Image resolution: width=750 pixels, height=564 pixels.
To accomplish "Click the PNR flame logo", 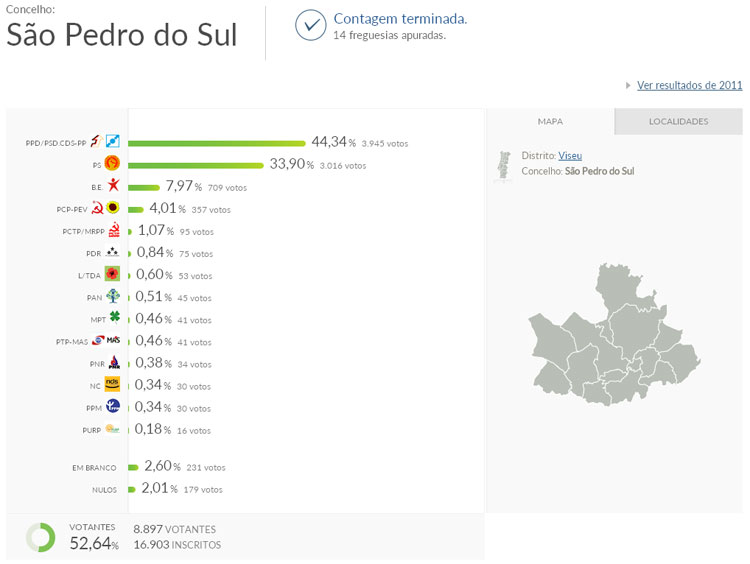I will 113,363.
